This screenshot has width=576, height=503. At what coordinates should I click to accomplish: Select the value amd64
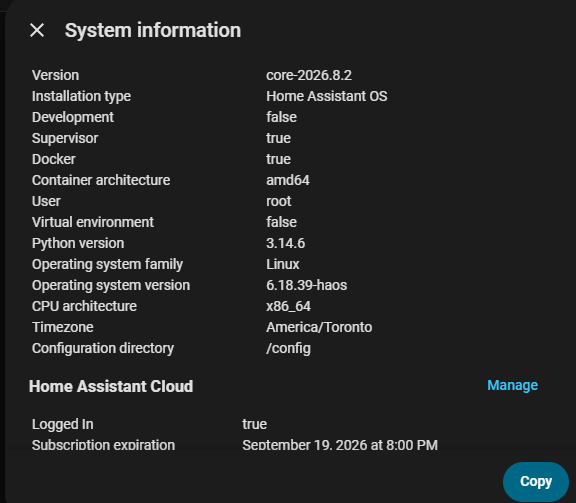tap(288, 180)
